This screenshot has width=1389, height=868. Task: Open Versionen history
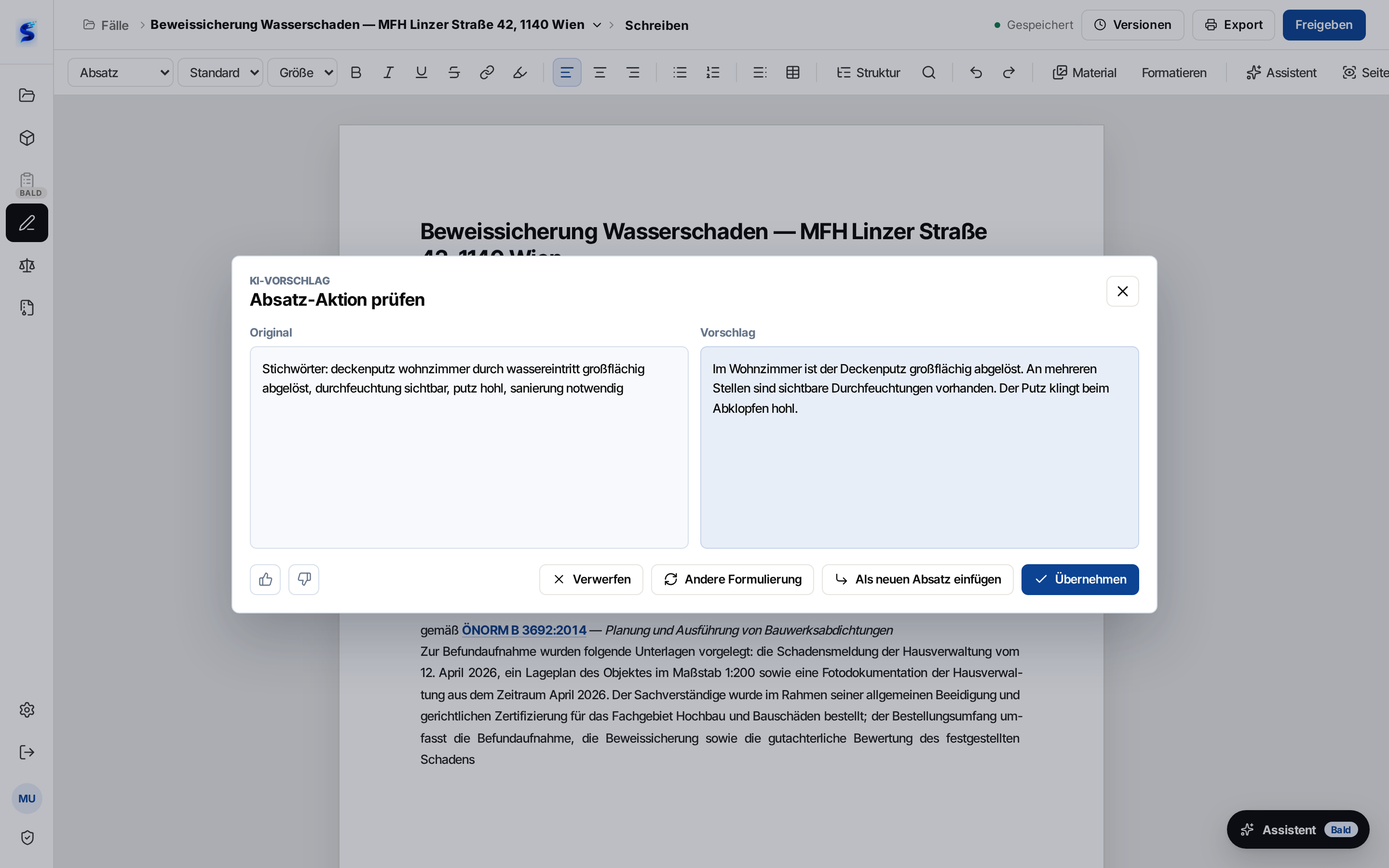pos(1132,25)
